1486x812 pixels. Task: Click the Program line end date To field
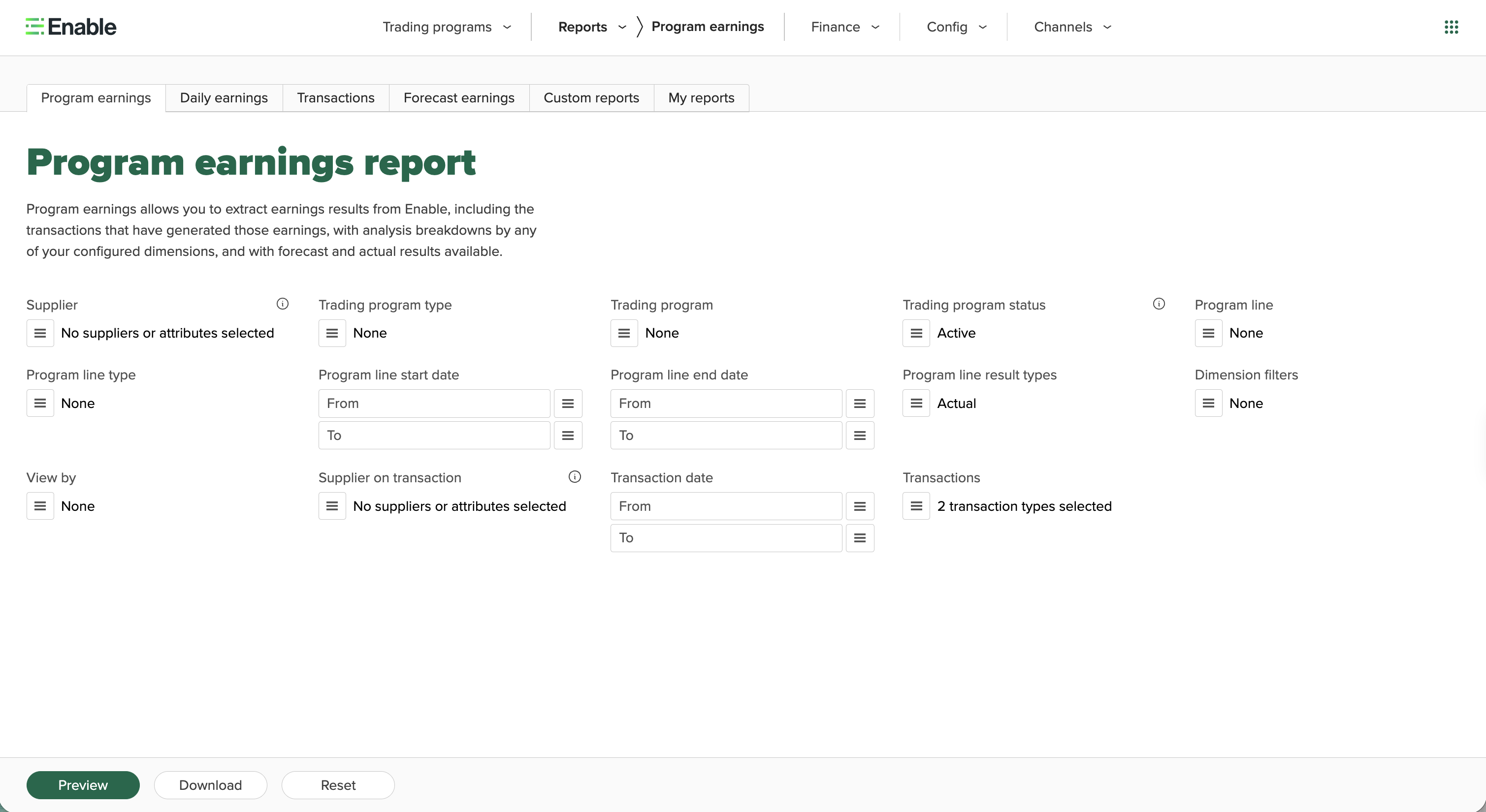726,436
